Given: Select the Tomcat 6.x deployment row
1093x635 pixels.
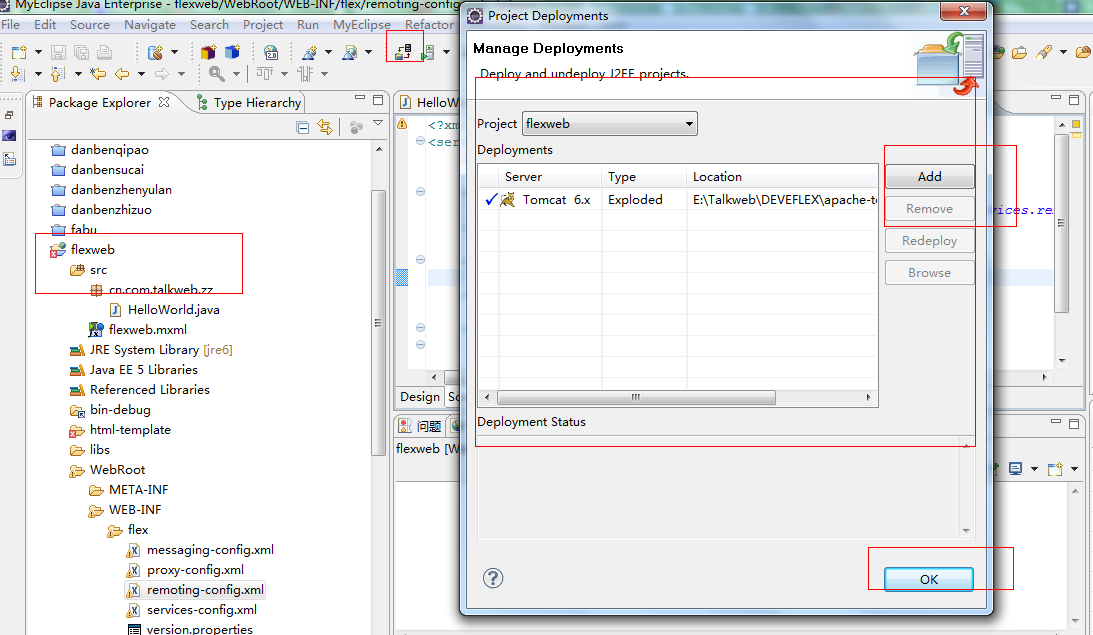Looking at the screenshot, I should [x=678, y=200].
